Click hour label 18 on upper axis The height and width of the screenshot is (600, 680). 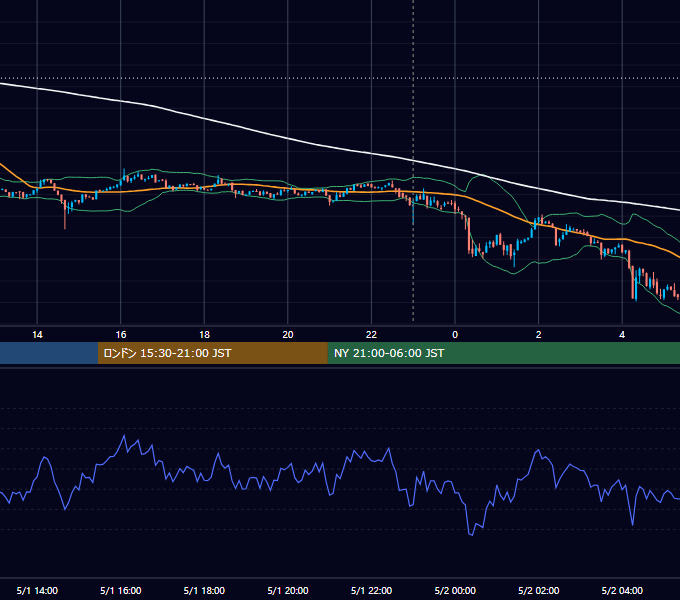[204, 335]
